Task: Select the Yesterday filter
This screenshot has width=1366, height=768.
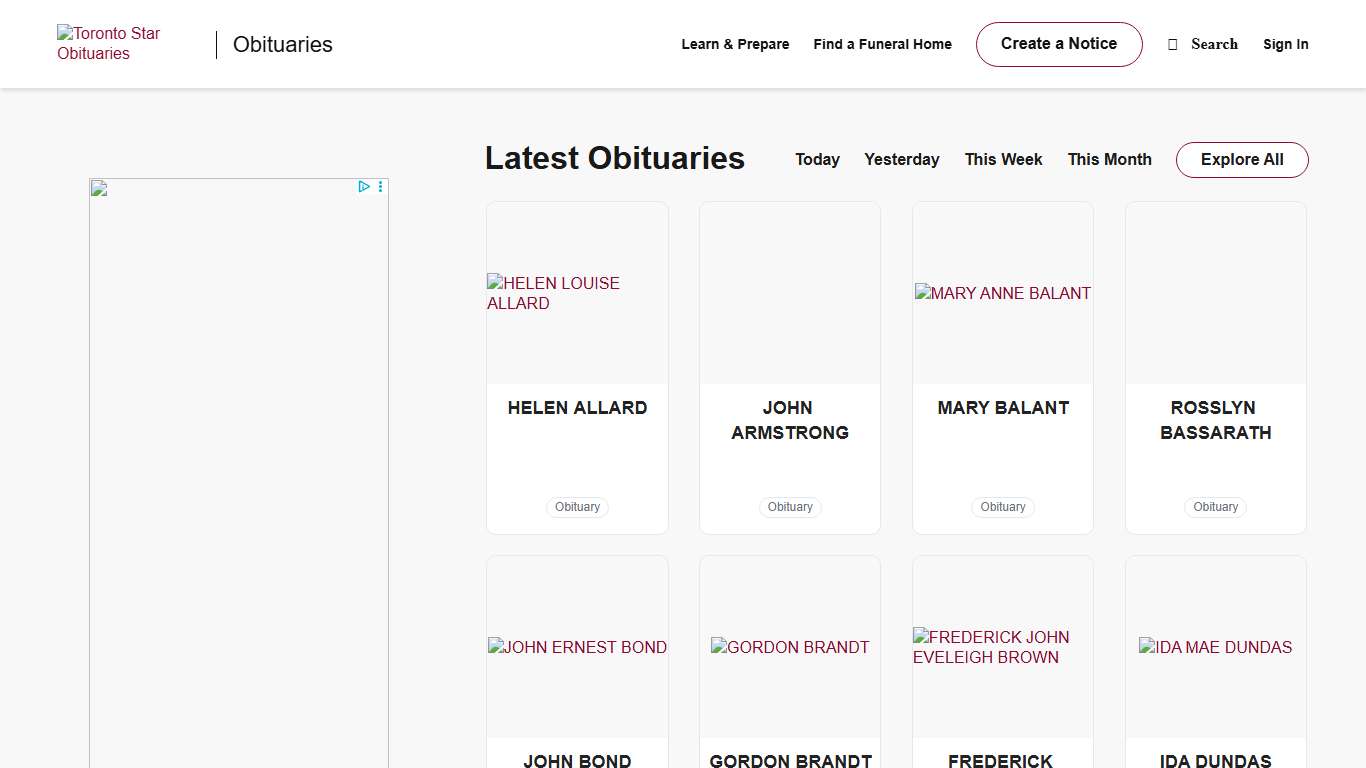Action: pos(901,160)
